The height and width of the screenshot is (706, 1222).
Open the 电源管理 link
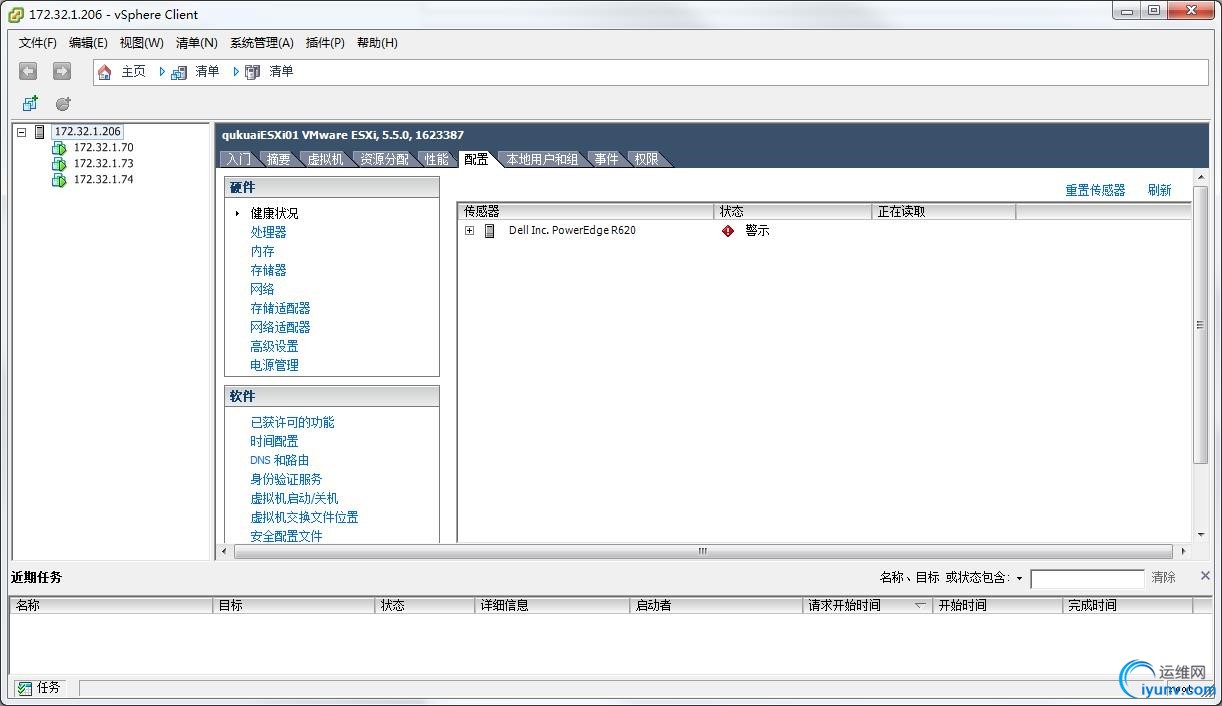coord(274,365)
